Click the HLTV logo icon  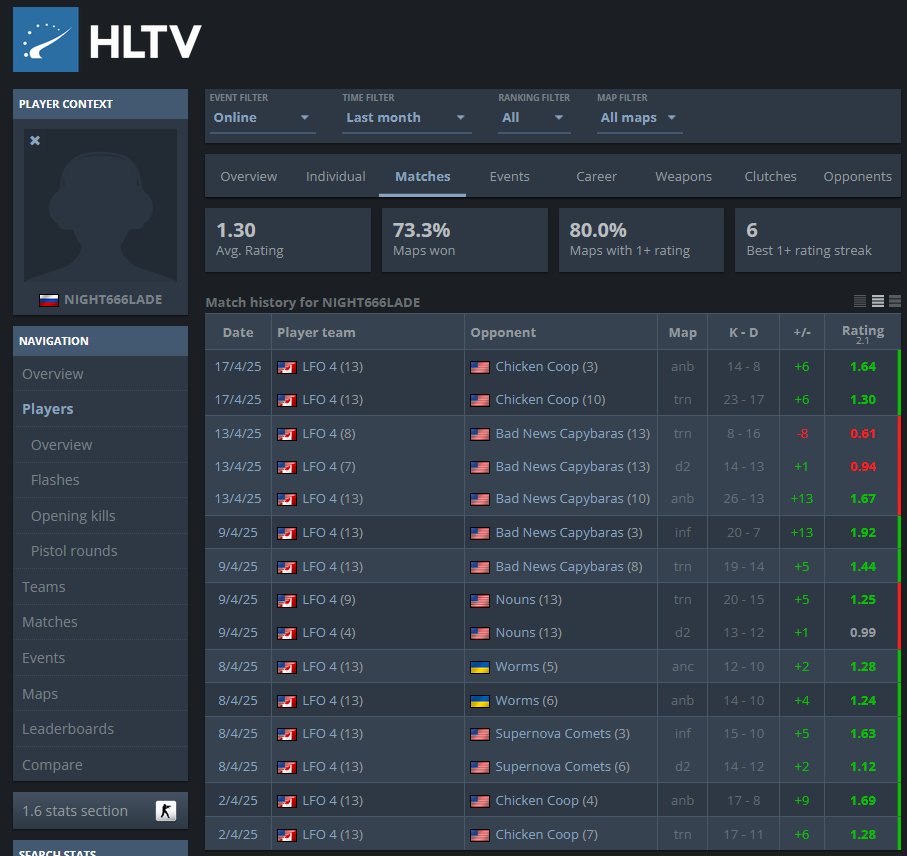tap(46, 39)
